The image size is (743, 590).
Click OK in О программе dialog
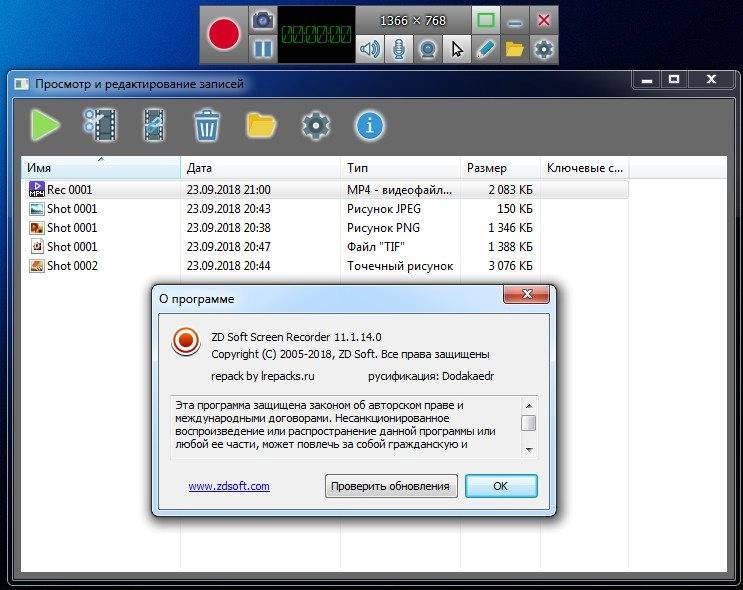tap(501, 486)
